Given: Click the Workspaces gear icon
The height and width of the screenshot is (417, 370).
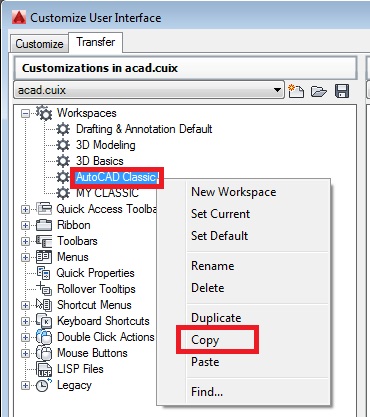Looking at the screenshot, I should (44, 113).
